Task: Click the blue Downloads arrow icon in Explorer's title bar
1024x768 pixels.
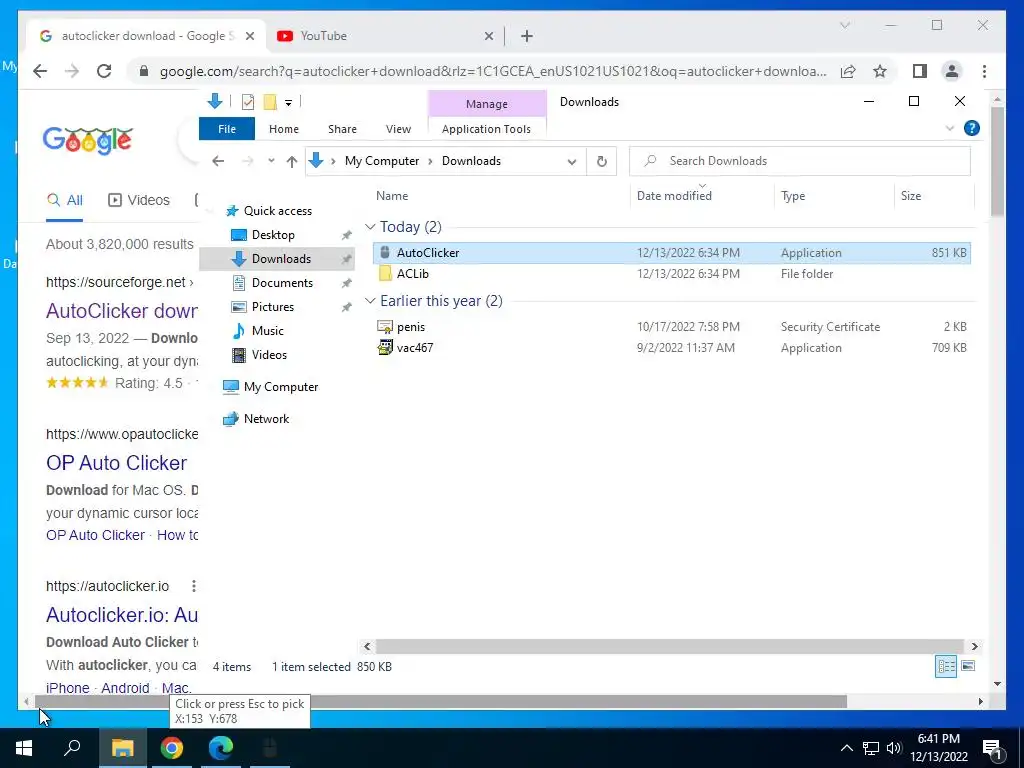Action: click(215, 101)
